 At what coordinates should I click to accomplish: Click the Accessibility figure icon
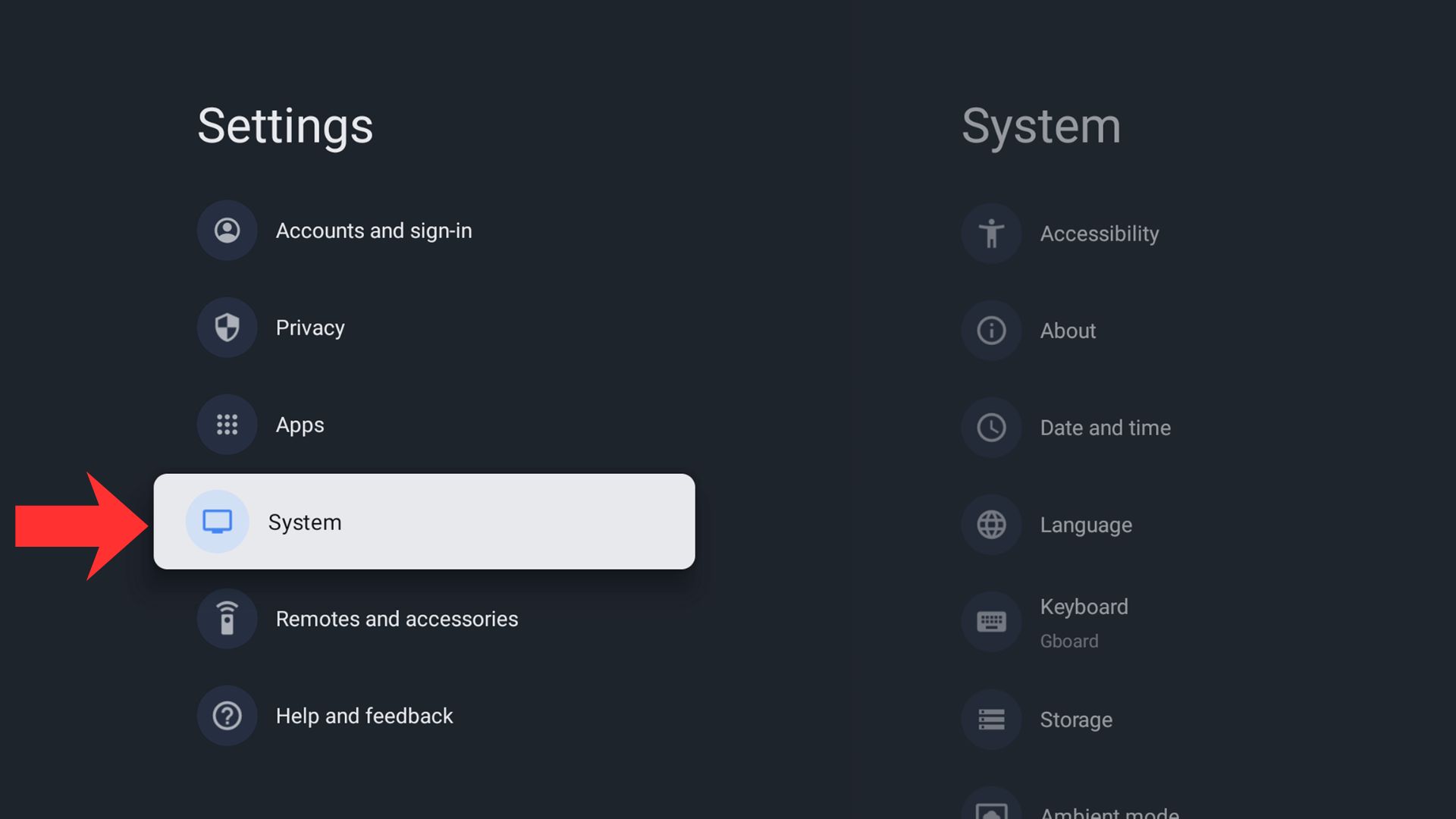point(991,234)
